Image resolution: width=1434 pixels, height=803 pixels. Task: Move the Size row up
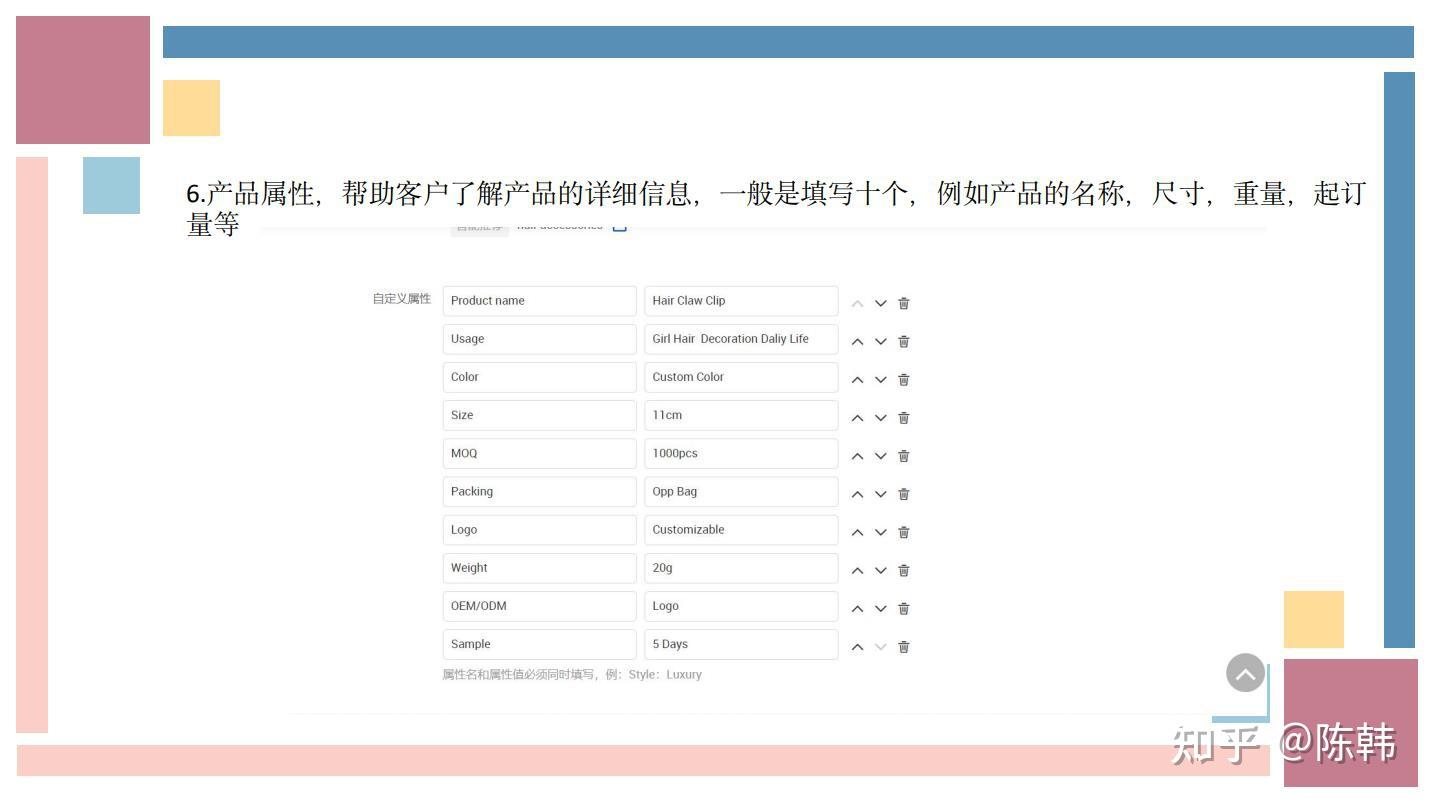click(x=857, y=418)
